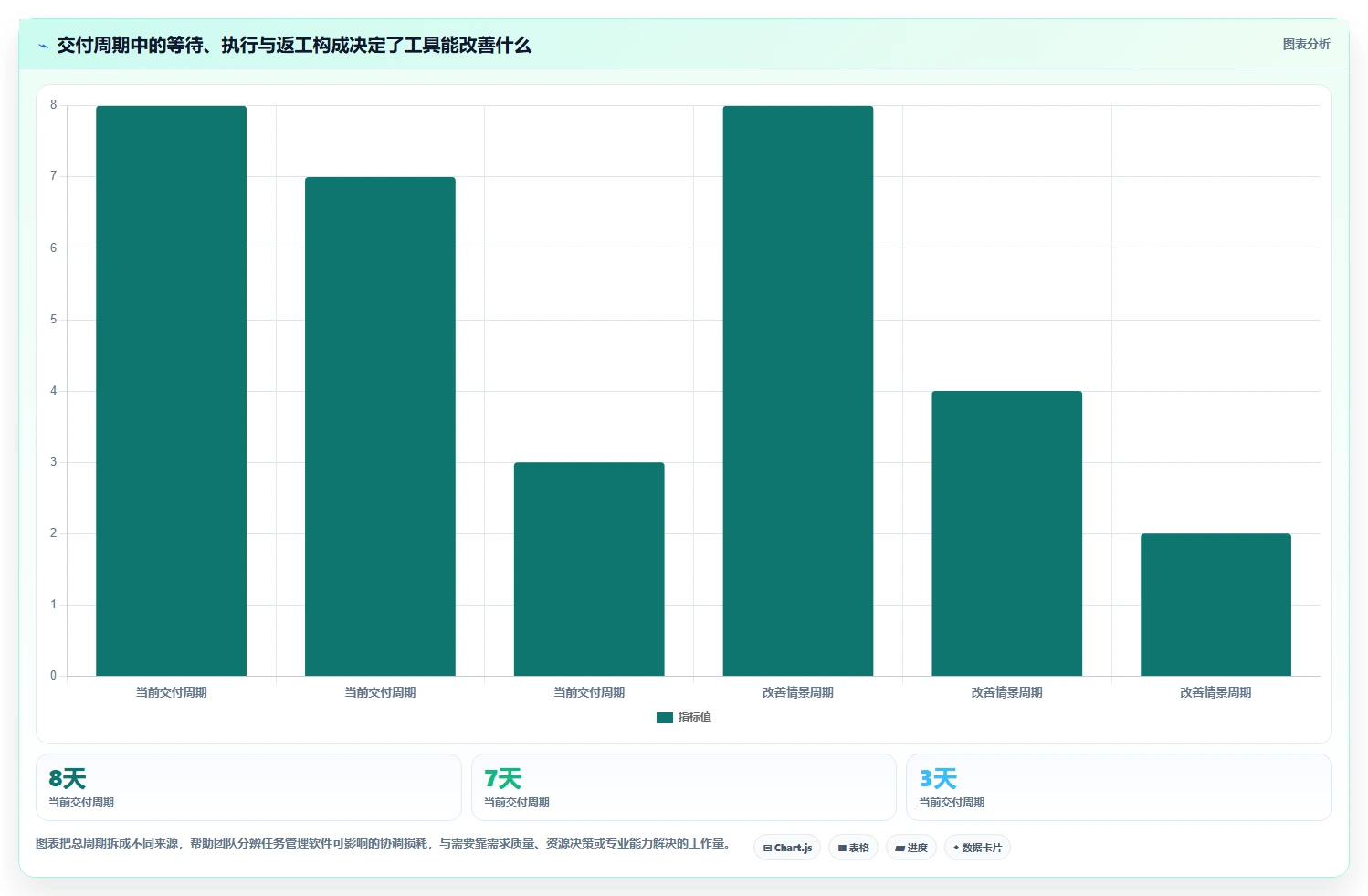
Task: Click the 改善情景周期 bar with value 4
Action: point(1007,533)
